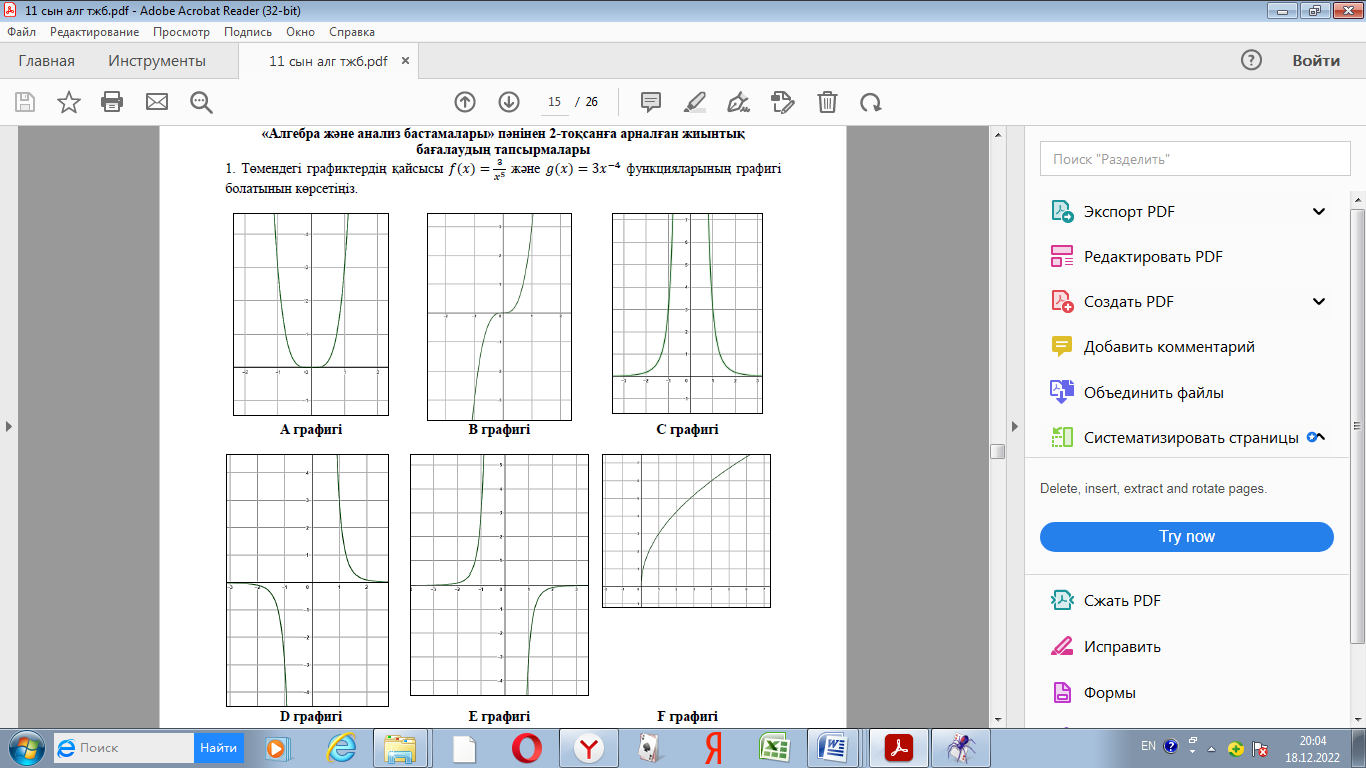Open Windows Explorer folder in taskbar
Screen dimensions: 1366x768
[400, 748]
